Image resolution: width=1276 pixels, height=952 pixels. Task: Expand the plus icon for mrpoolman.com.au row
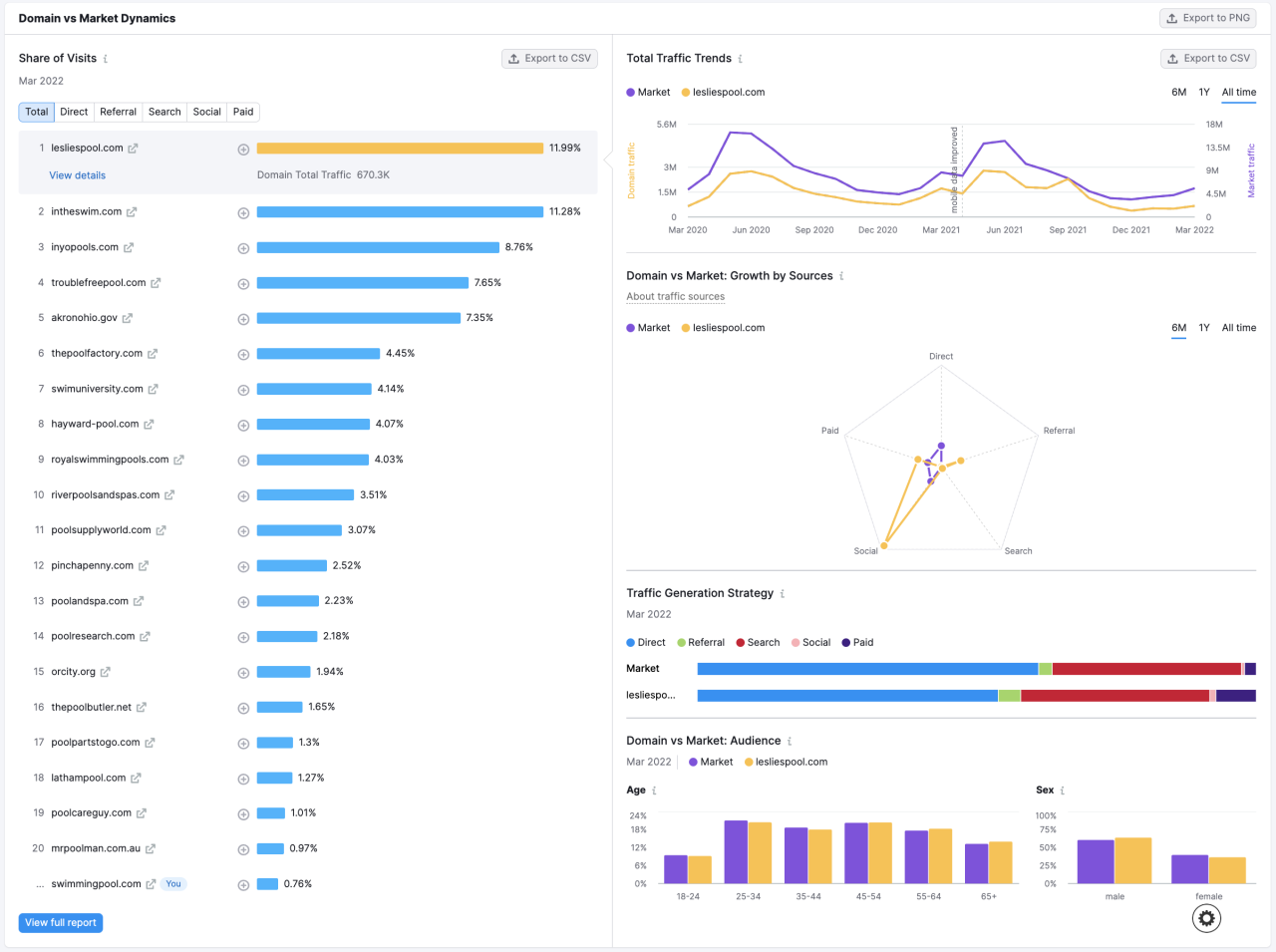click(243, 849)
